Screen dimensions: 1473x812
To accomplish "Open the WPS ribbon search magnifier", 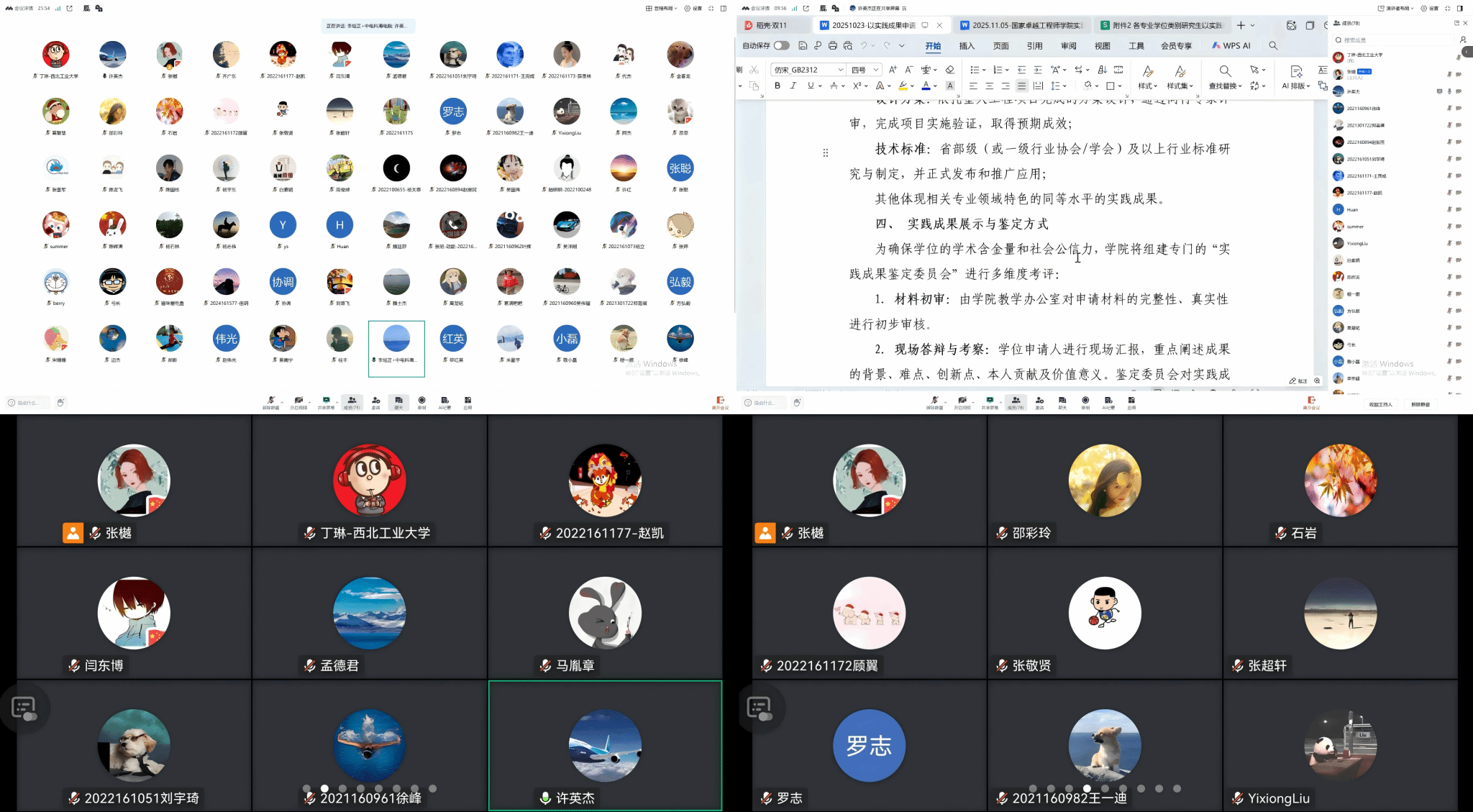I will point(1273,46).
